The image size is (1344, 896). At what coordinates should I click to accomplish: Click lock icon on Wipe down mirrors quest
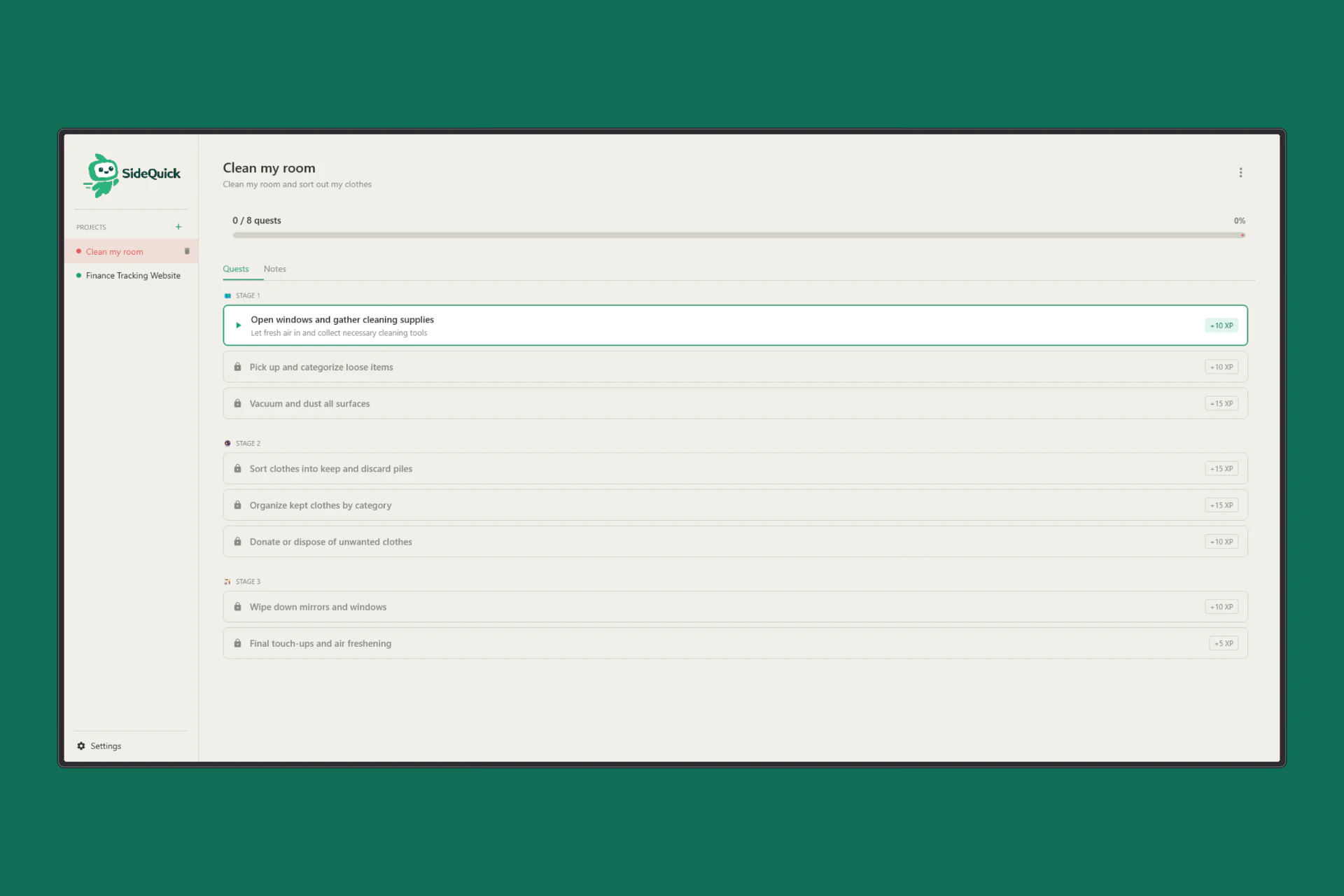(238, 607)
